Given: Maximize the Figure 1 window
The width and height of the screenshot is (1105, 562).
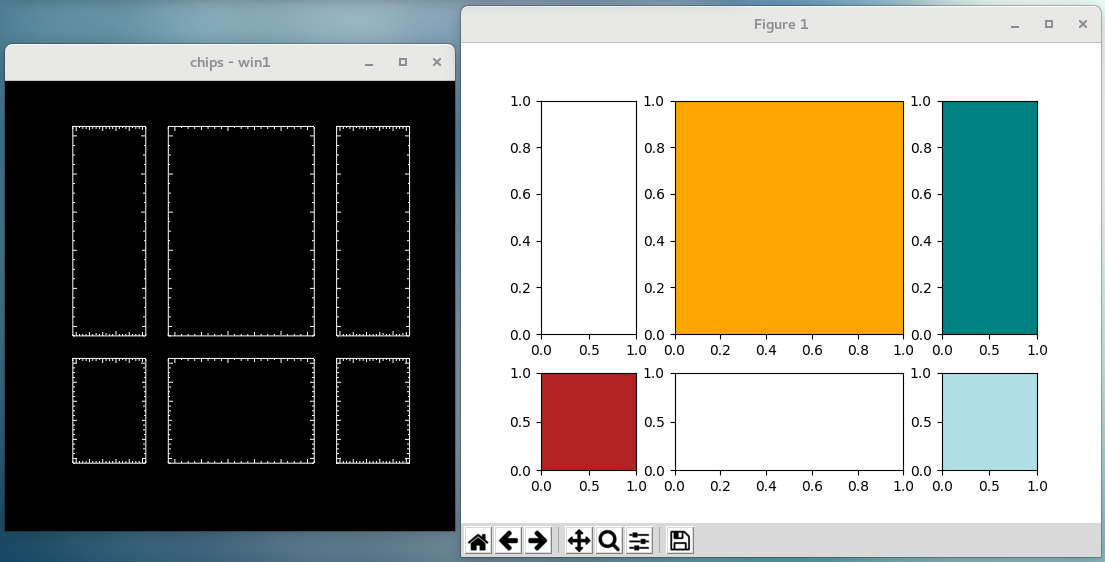Looking at the screenshot, I should 1049,25.
